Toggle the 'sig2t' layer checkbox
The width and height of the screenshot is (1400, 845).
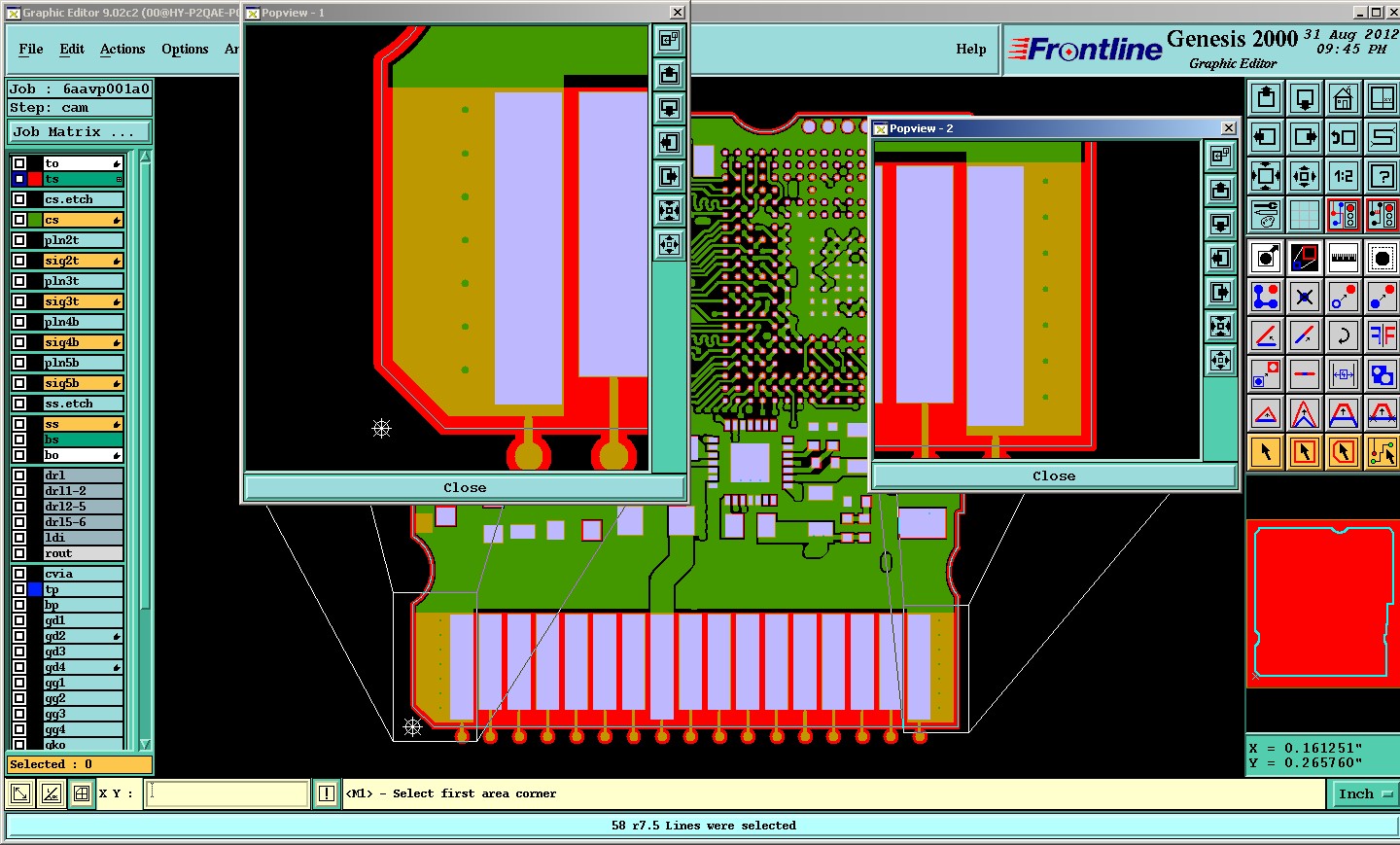[x=19, y=261]
